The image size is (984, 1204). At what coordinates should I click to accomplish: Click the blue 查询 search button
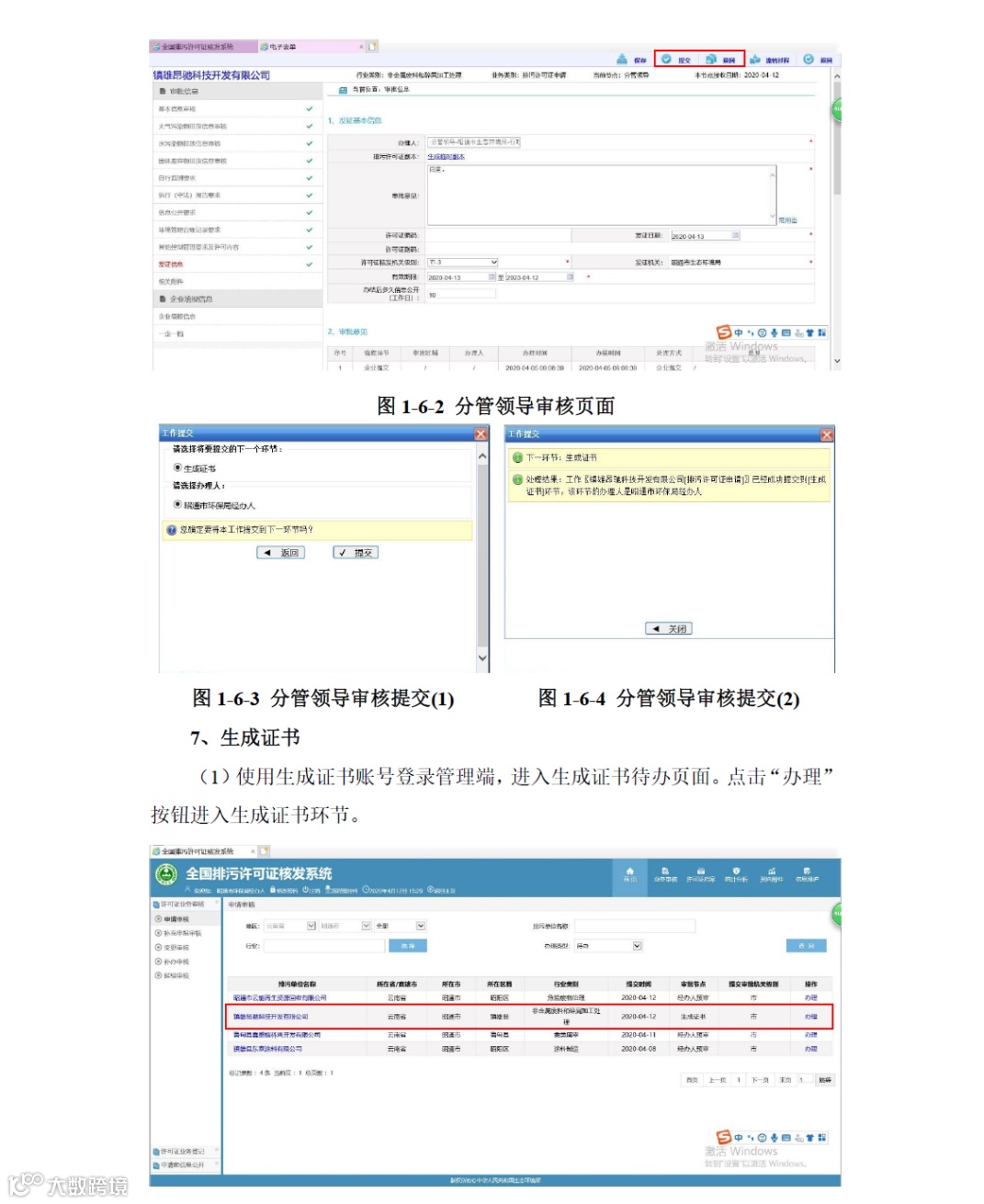(807, 946)
